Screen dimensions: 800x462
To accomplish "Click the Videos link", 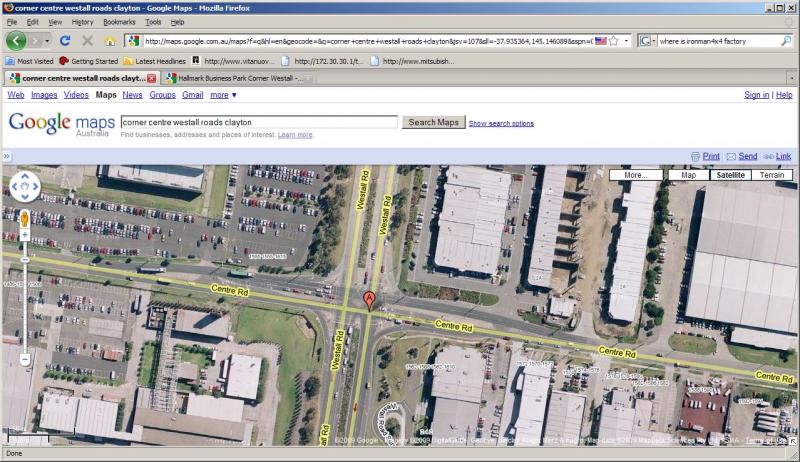I will (x=76, y=95).
